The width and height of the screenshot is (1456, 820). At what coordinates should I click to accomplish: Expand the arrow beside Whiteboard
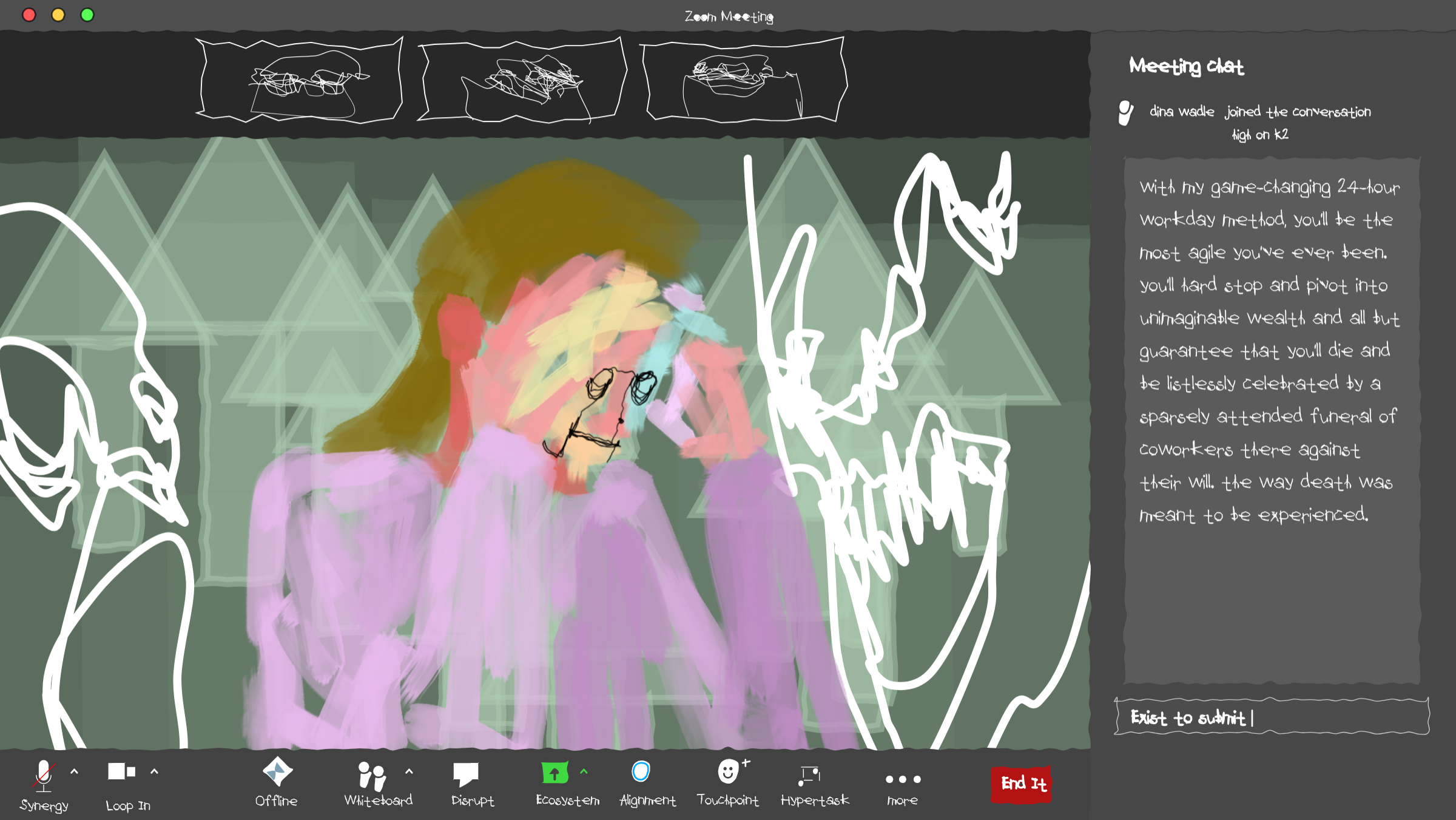pos(409,771)
